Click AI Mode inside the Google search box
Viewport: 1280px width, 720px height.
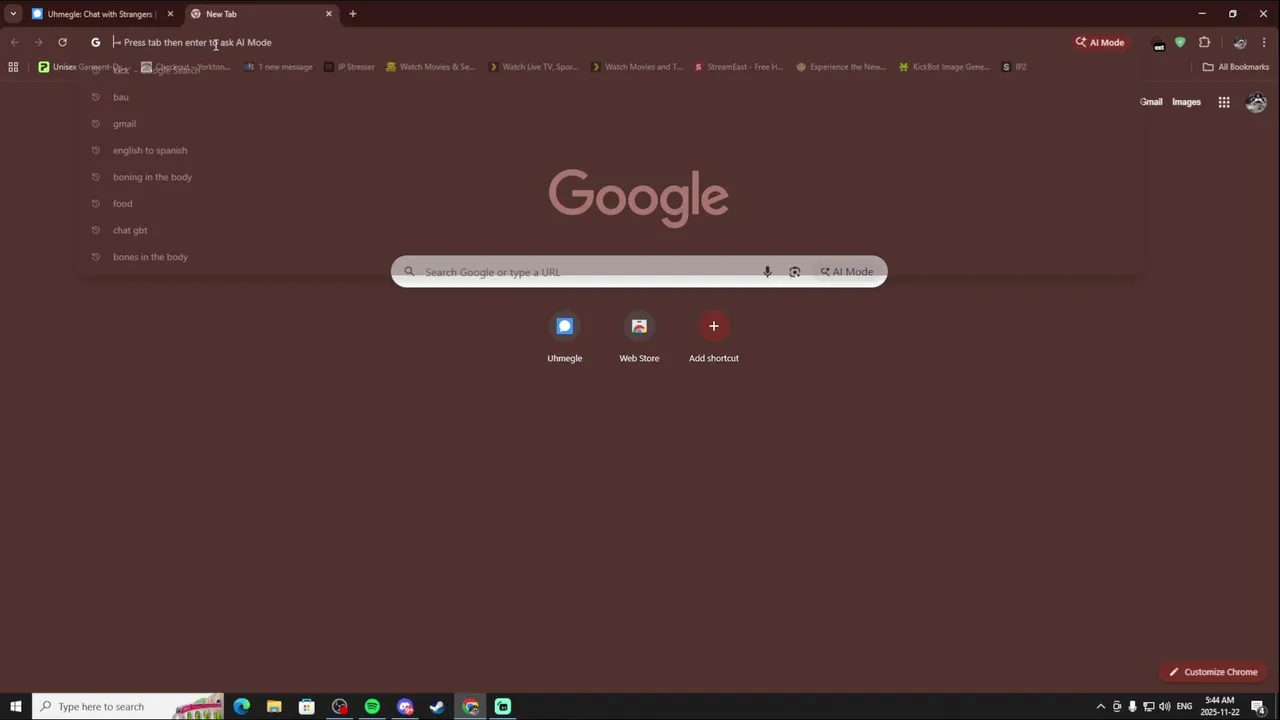(x=847, y=272)
